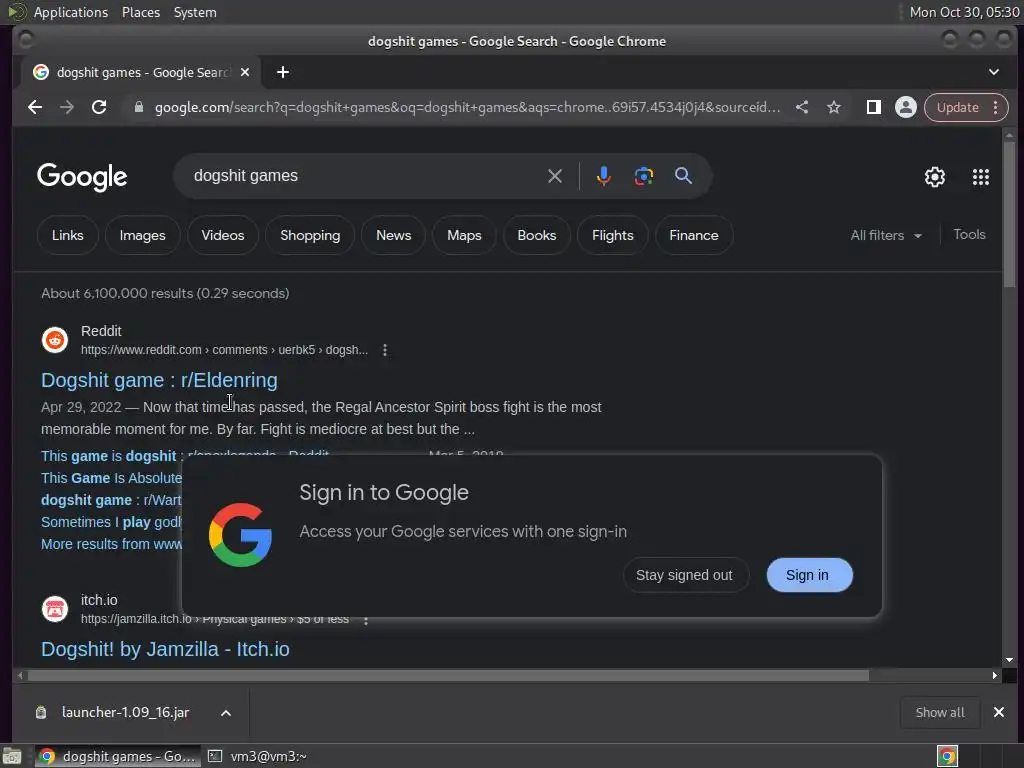Click the Google logo
The height and width of the screenshot is (768, 1024).
[82, 177]
